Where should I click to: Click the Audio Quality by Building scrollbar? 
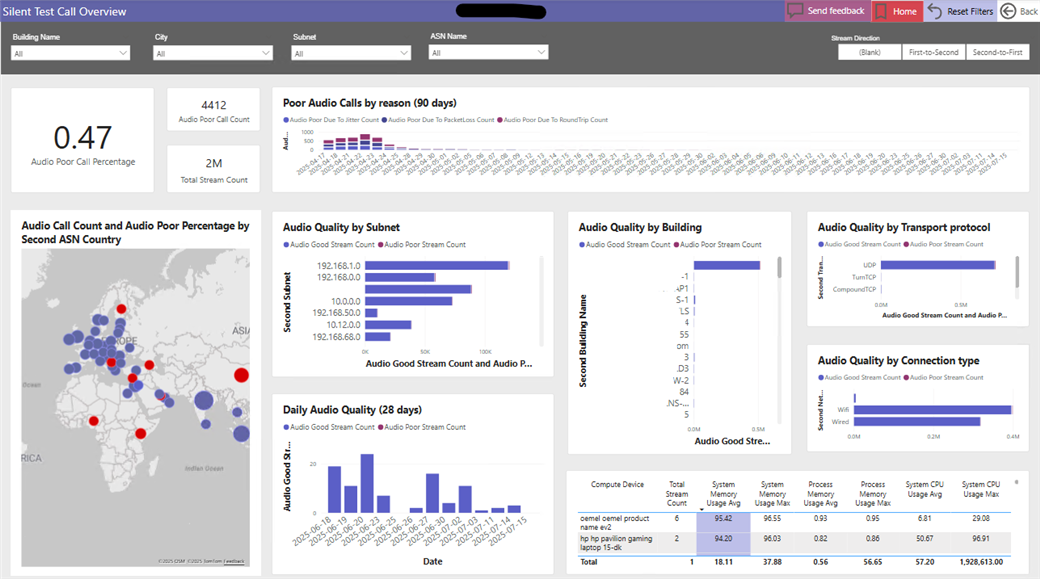(x=779, y=268)
